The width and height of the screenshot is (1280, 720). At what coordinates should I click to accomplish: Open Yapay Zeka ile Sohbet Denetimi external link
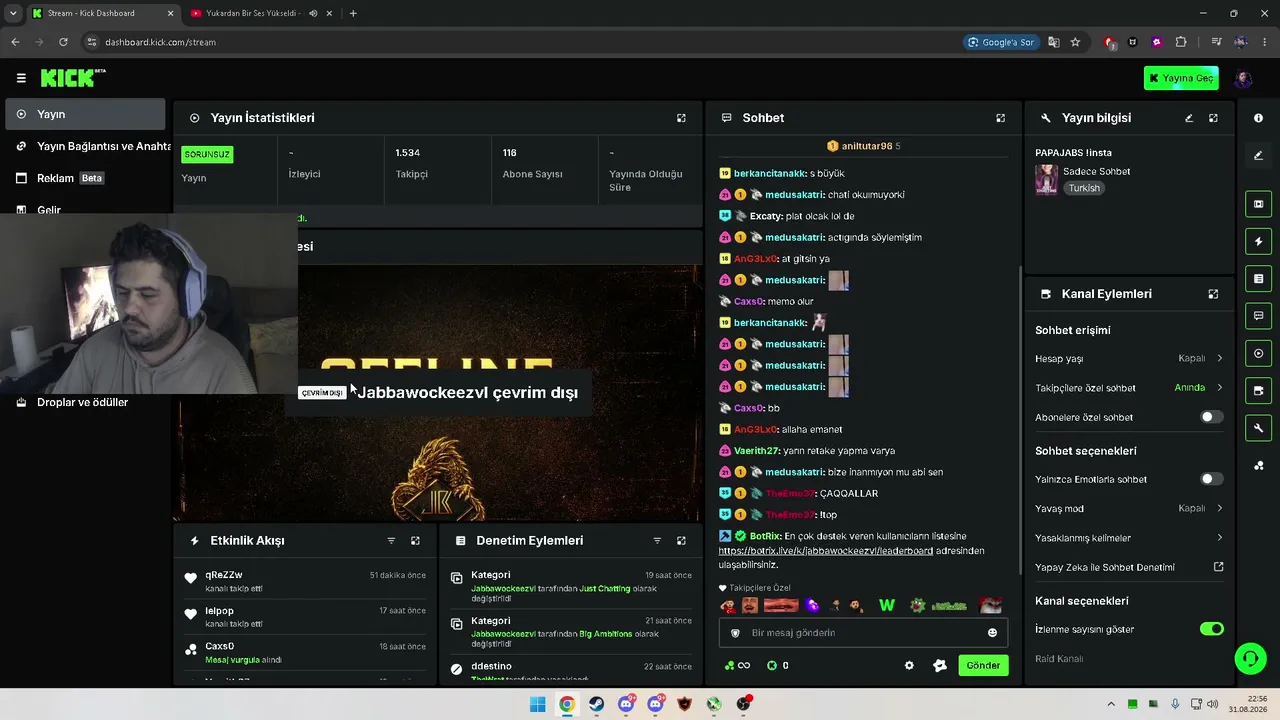point(1219,567)
